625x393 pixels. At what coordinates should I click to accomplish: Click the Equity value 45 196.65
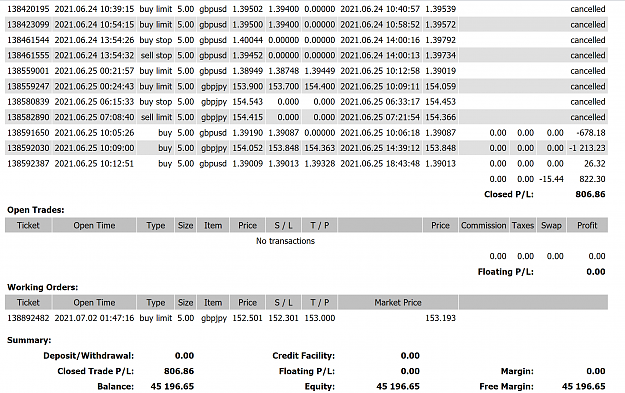398,387
